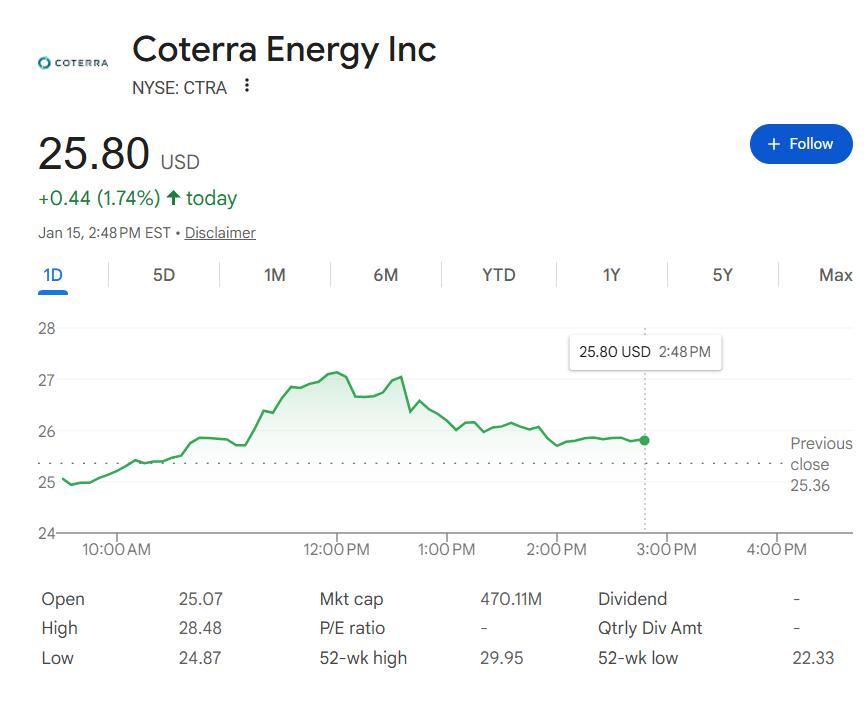866x703 pixels.
Task: Follow Coterra Energy stock
Action: [800, 144]
